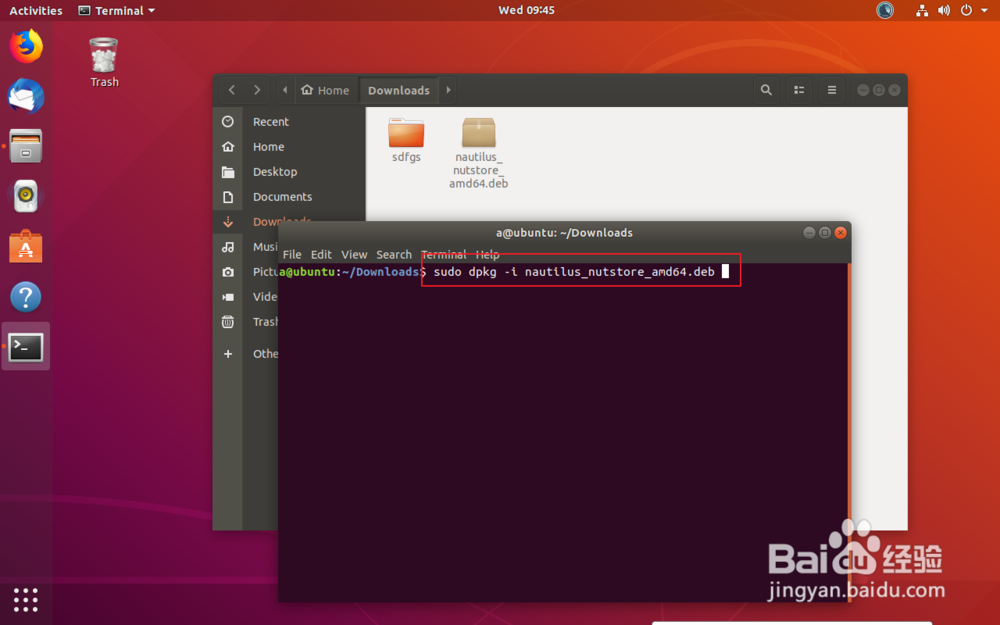Open the Help app from the dock
Screen dimensions: 1000x625
coord(25,295)
